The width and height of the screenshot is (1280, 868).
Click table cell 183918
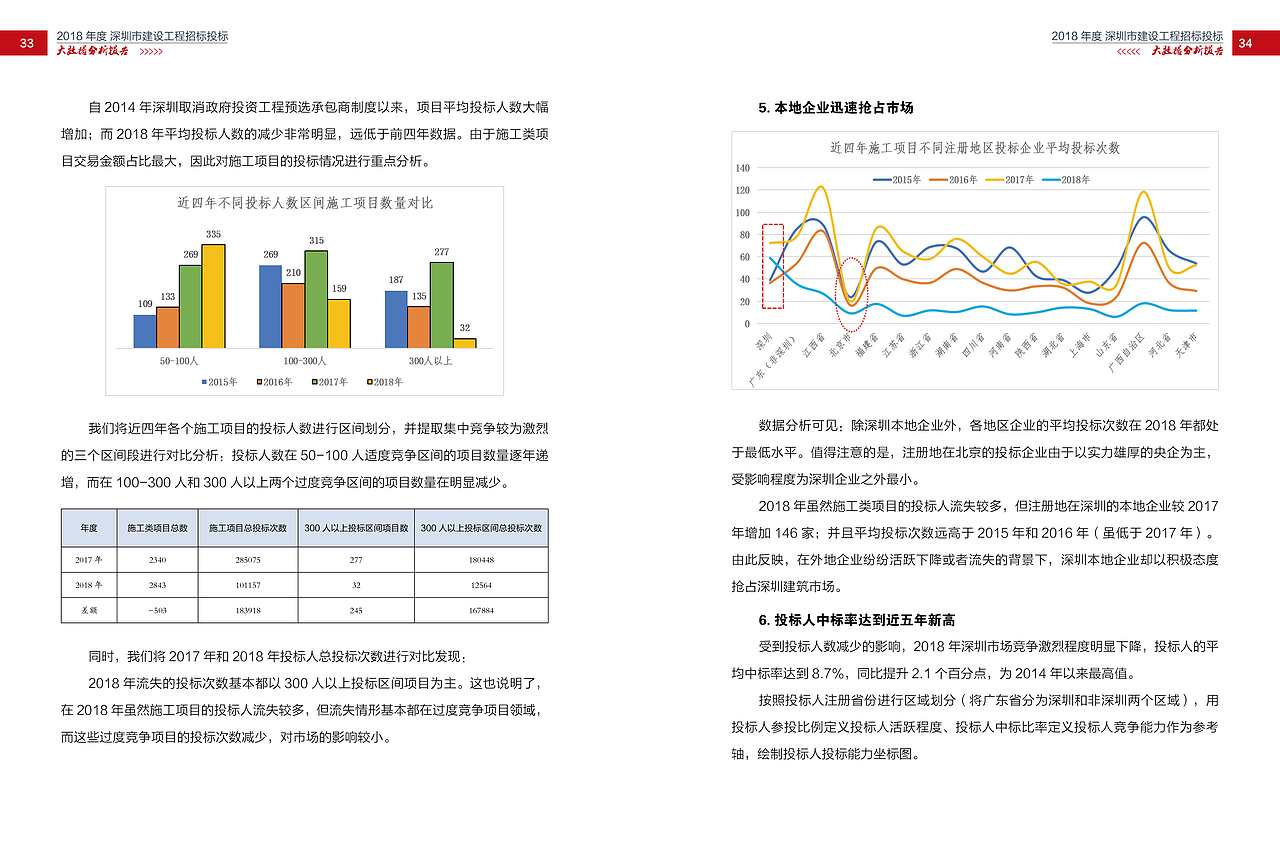point(248,610)
